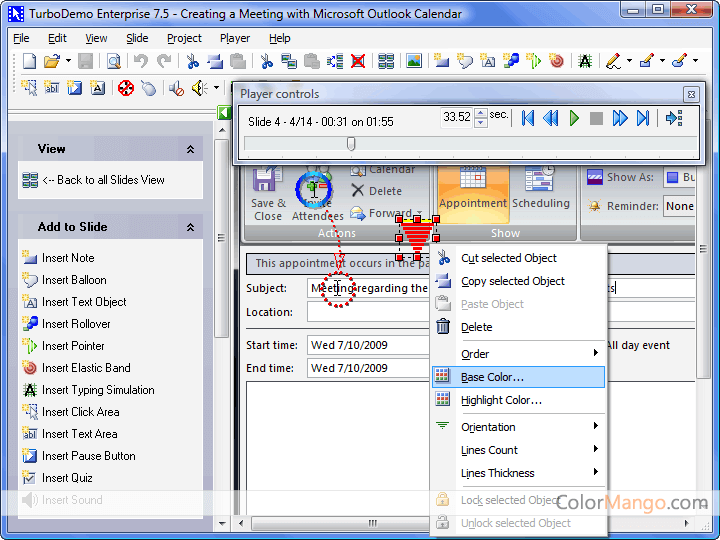Open the pencil drawing tool dropdown arrow

(x=630, y=61)
